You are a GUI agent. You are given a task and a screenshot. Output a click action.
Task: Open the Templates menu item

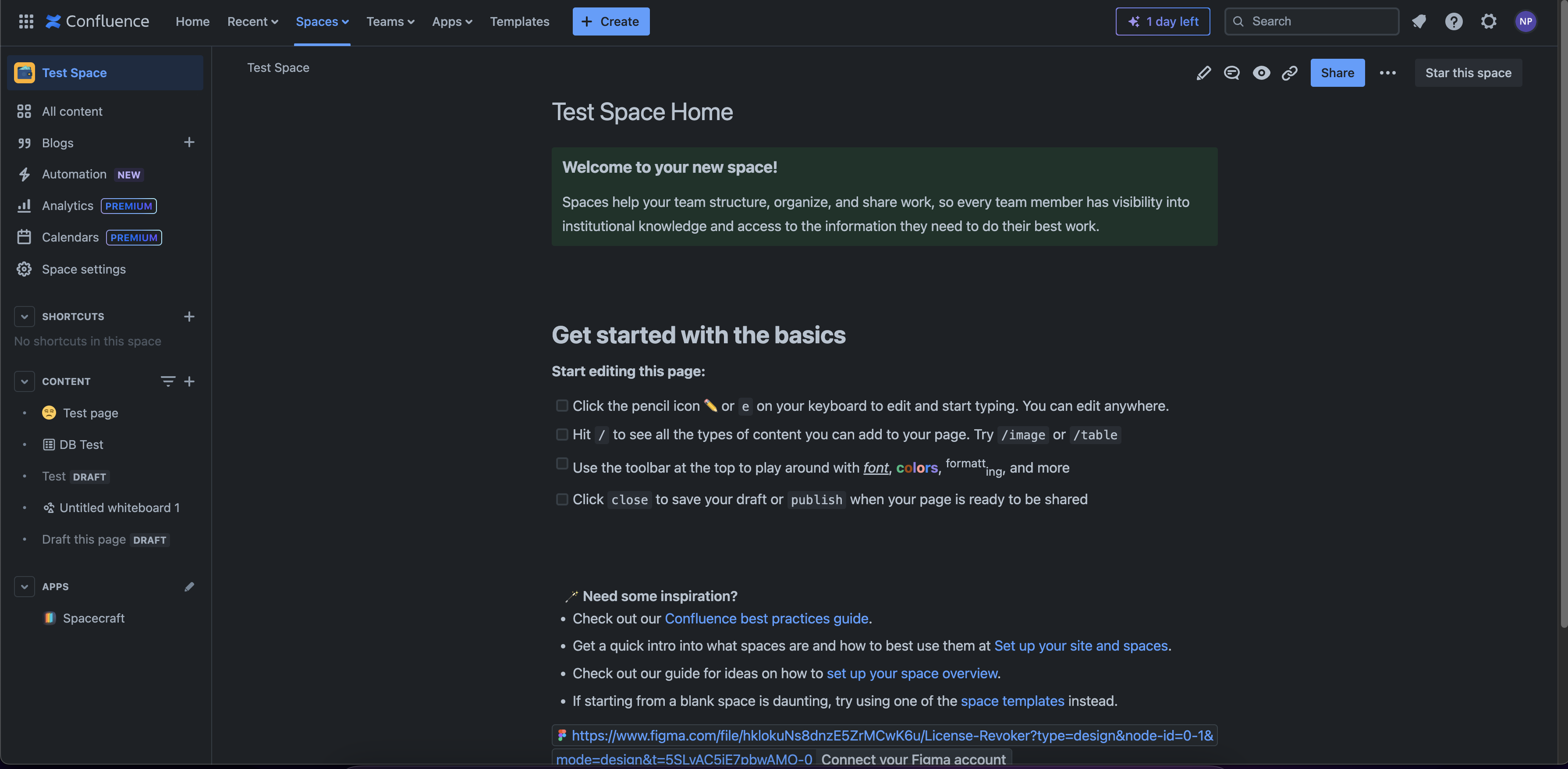[x=519, y=21]
